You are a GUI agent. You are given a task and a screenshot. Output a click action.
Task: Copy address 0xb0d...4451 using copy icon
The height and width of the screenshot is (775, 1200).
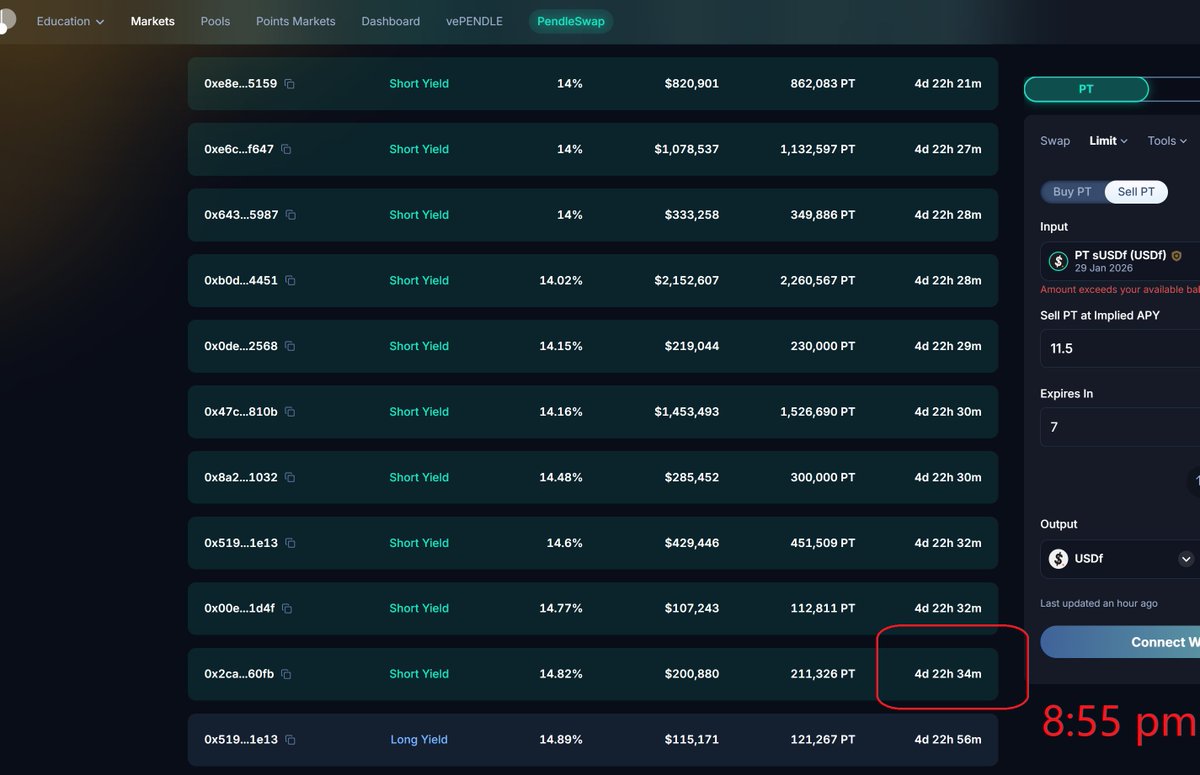[290, 281]
